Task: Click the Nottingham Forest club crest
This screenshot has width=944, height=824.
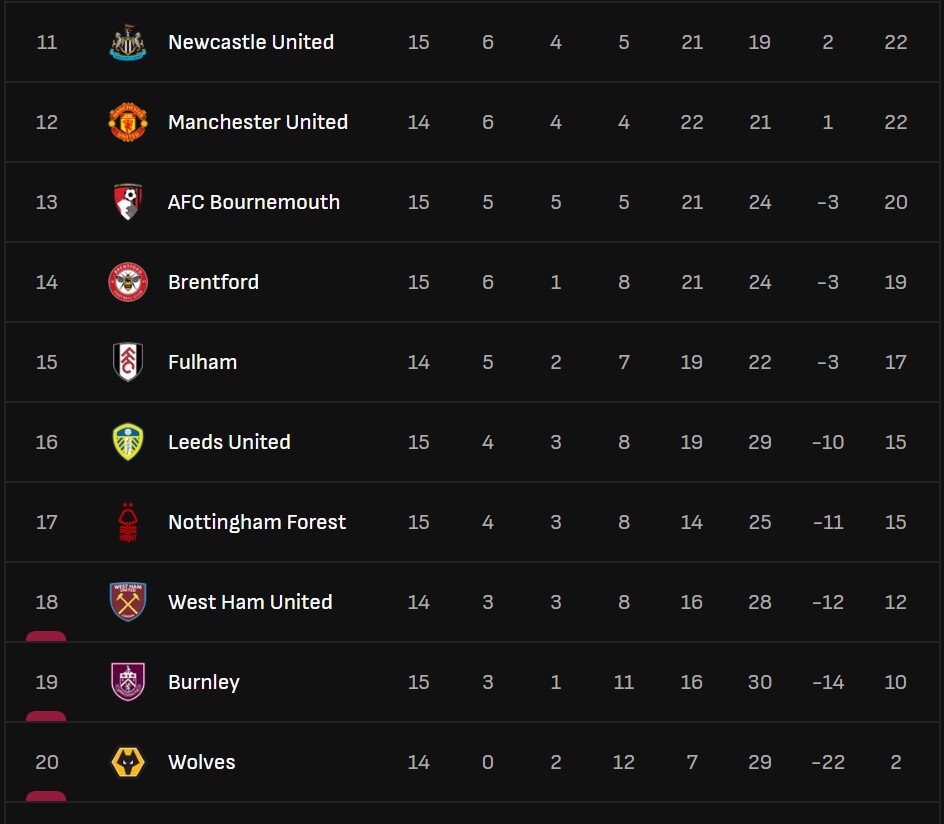Action: [x=128, y=522]
